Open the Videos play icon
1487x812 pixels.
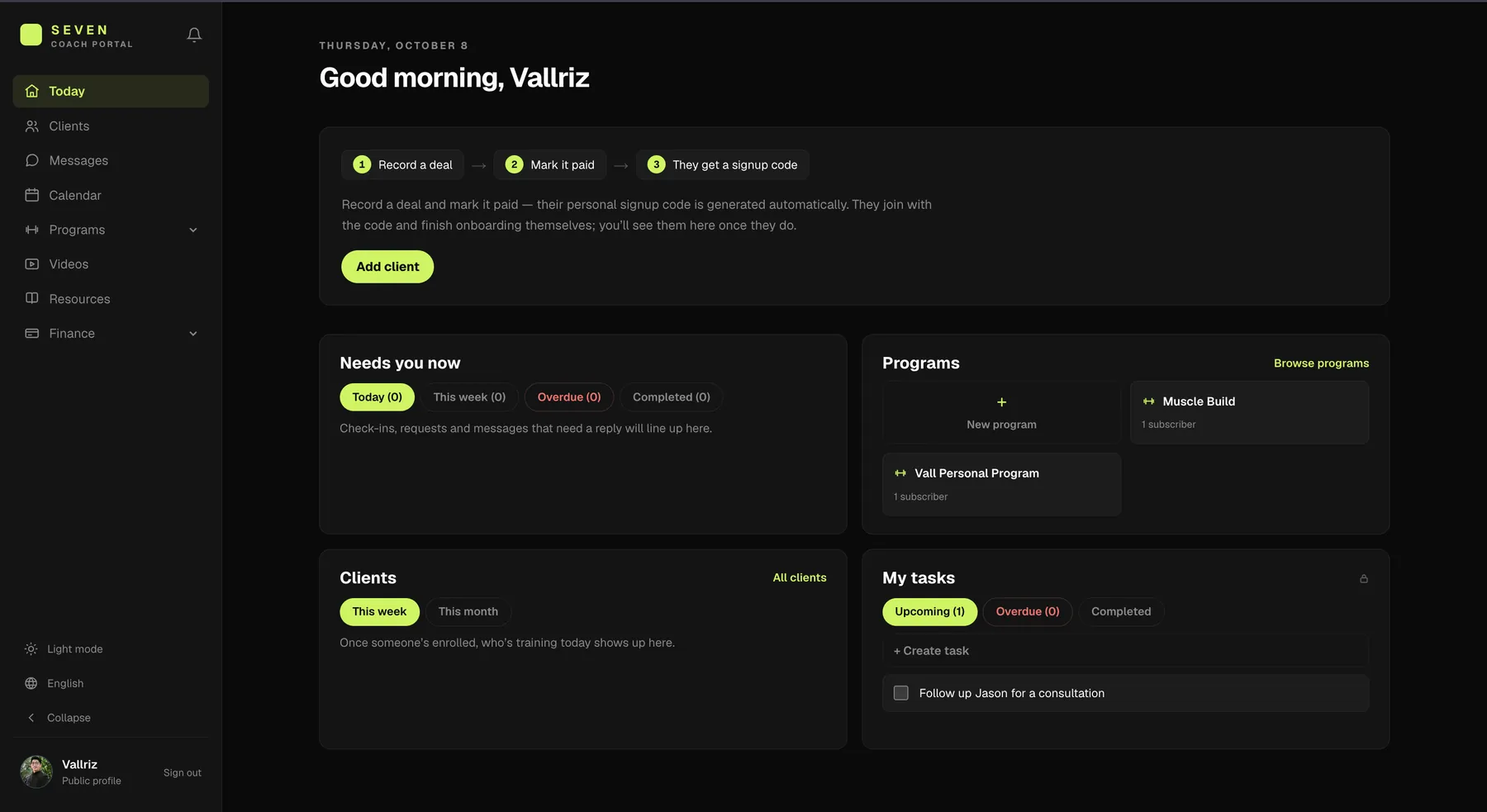[x=32, y=264]
